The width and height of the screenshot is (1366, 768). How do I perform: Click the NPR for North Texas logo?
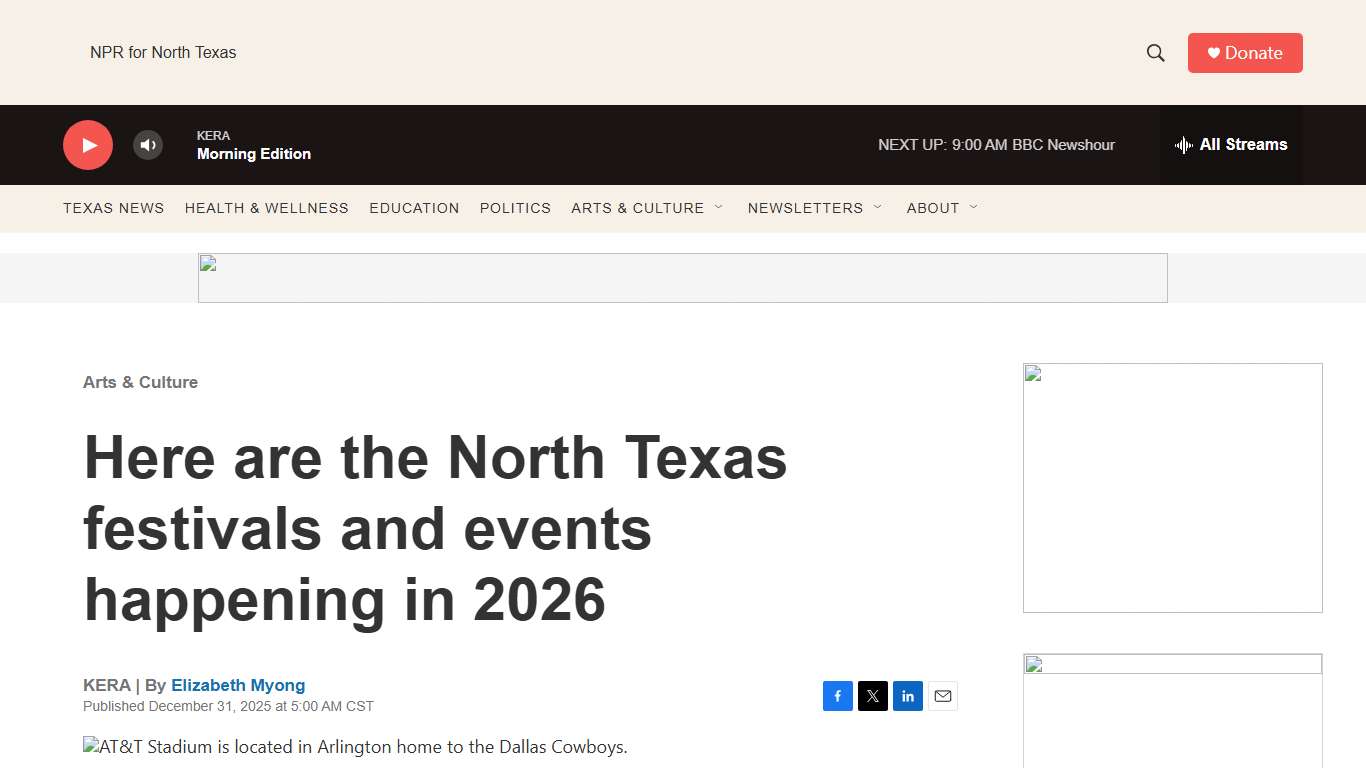(x=163, y=52)
